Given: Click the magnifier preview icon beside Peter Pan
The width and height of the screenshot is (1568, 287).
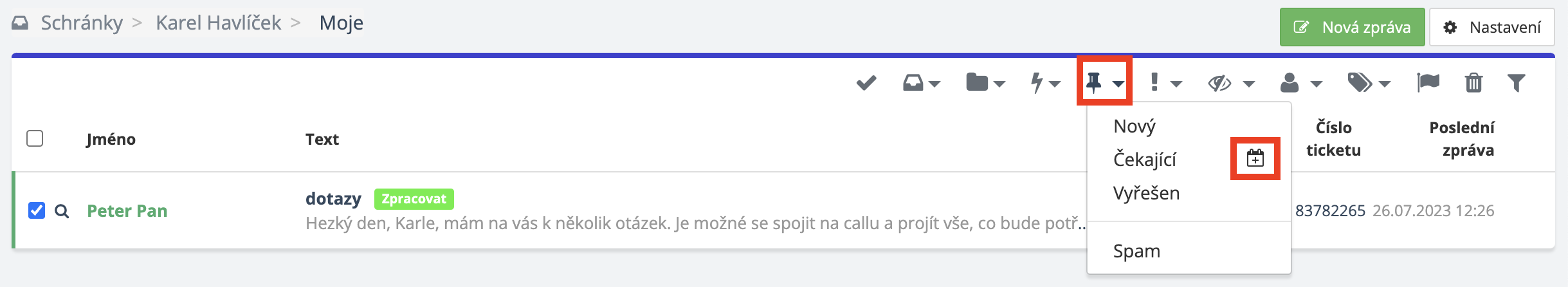Looking at the screenshot, I should (x=62, y=211).
